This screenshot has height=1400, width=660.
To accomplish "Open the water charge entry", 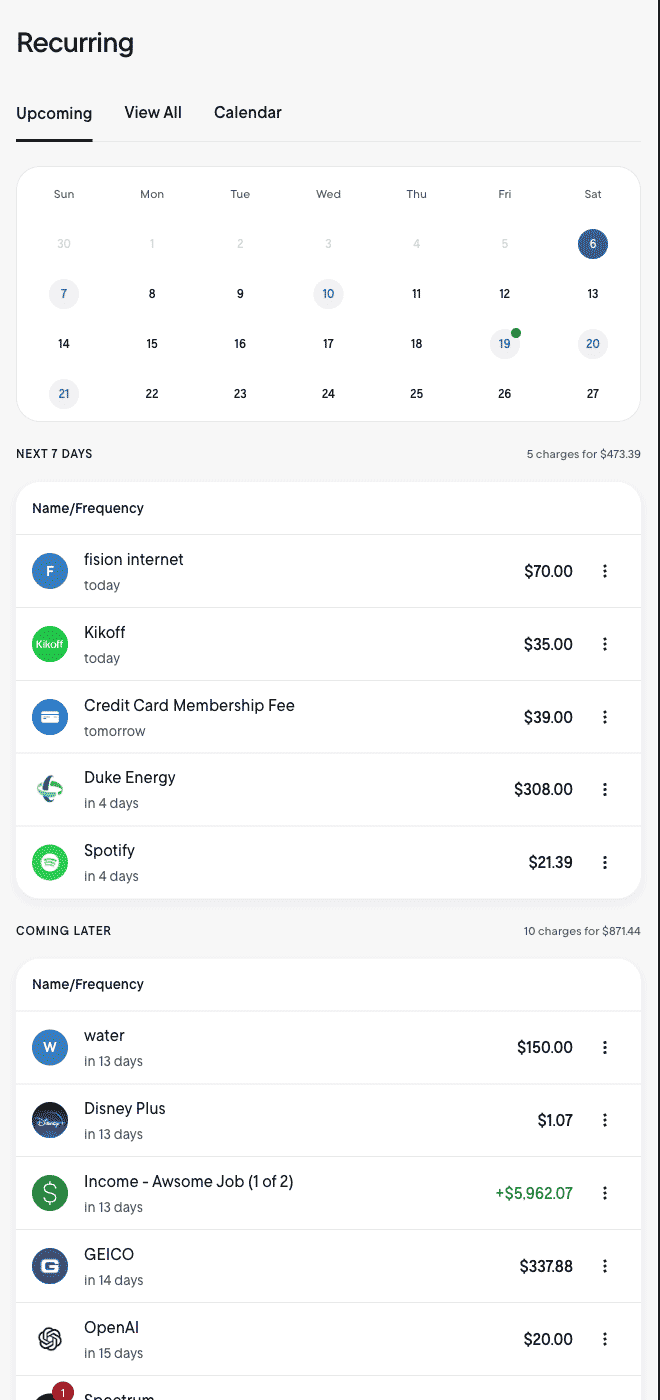I will 300,1047.
